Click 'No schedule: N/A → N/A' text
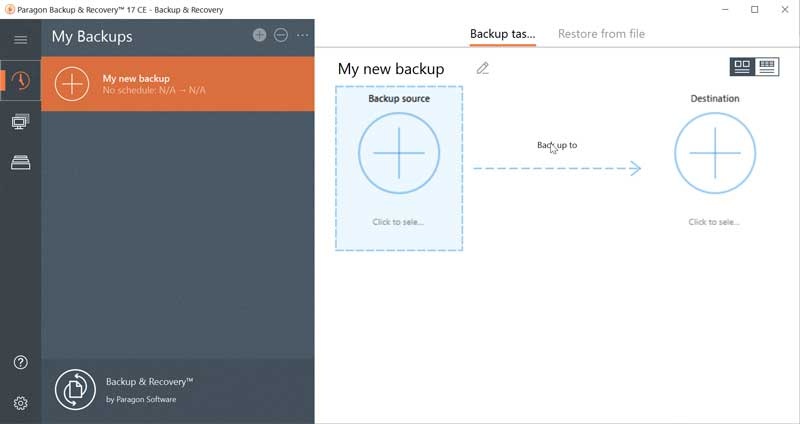This screenshot has height=424, width=800. 154,90
